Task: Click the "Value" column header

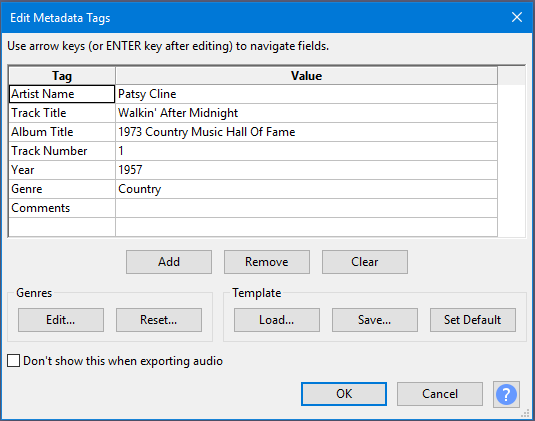Action: [306, 76]
